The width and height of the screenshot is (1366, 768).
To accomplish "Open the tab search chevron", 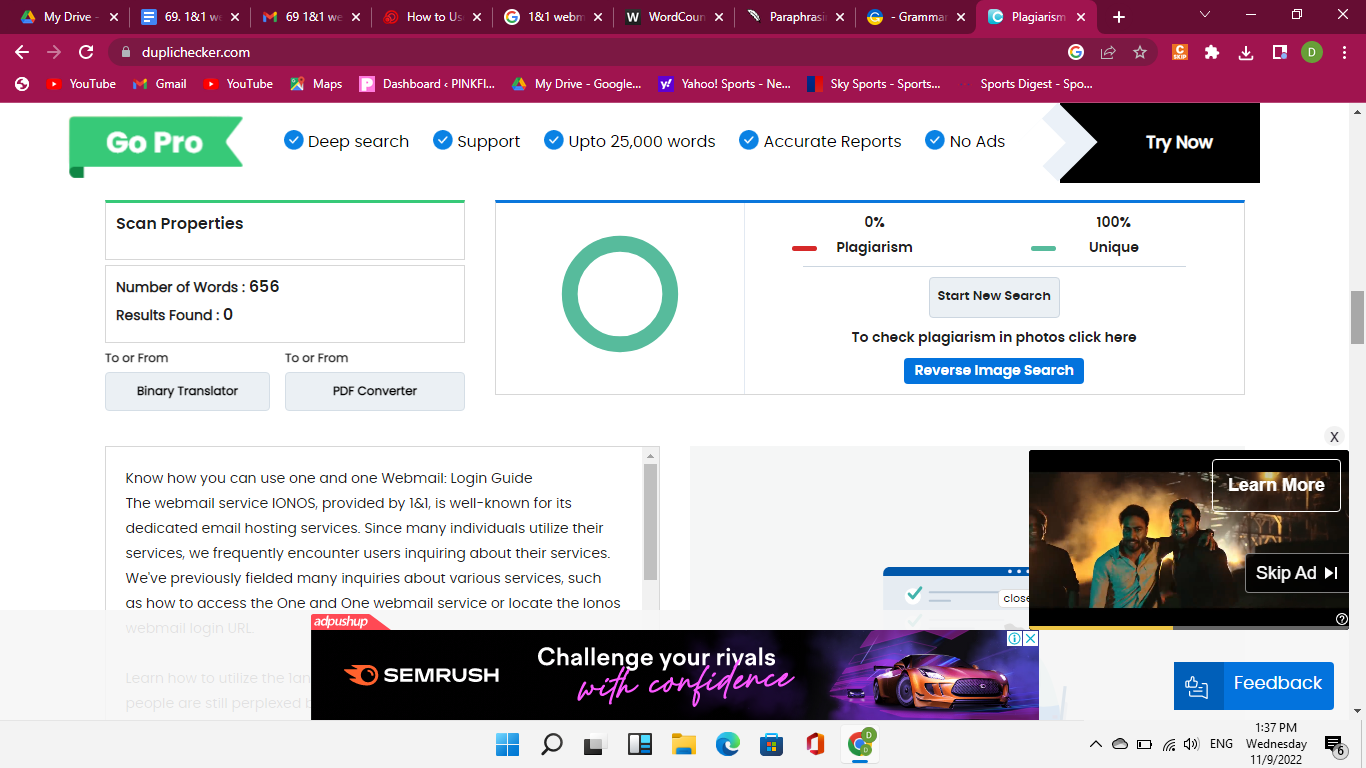I will [1204, 15].
